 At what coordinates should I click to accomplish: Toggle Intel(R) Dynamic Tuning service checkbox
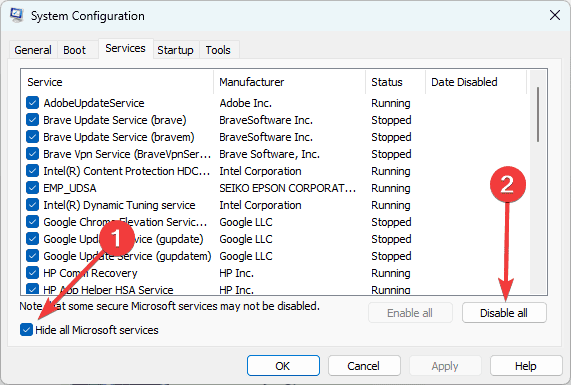click(x=32, y=205)
